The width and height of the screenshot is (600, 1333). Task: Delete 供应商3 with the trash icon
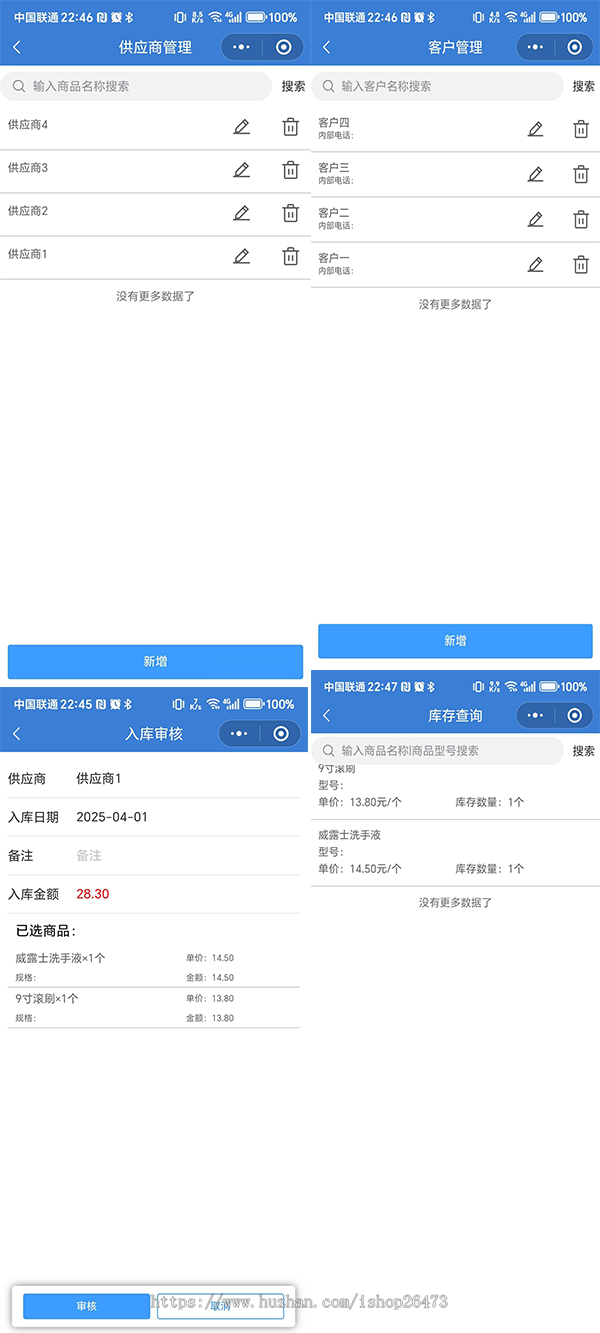coord(290,170)
